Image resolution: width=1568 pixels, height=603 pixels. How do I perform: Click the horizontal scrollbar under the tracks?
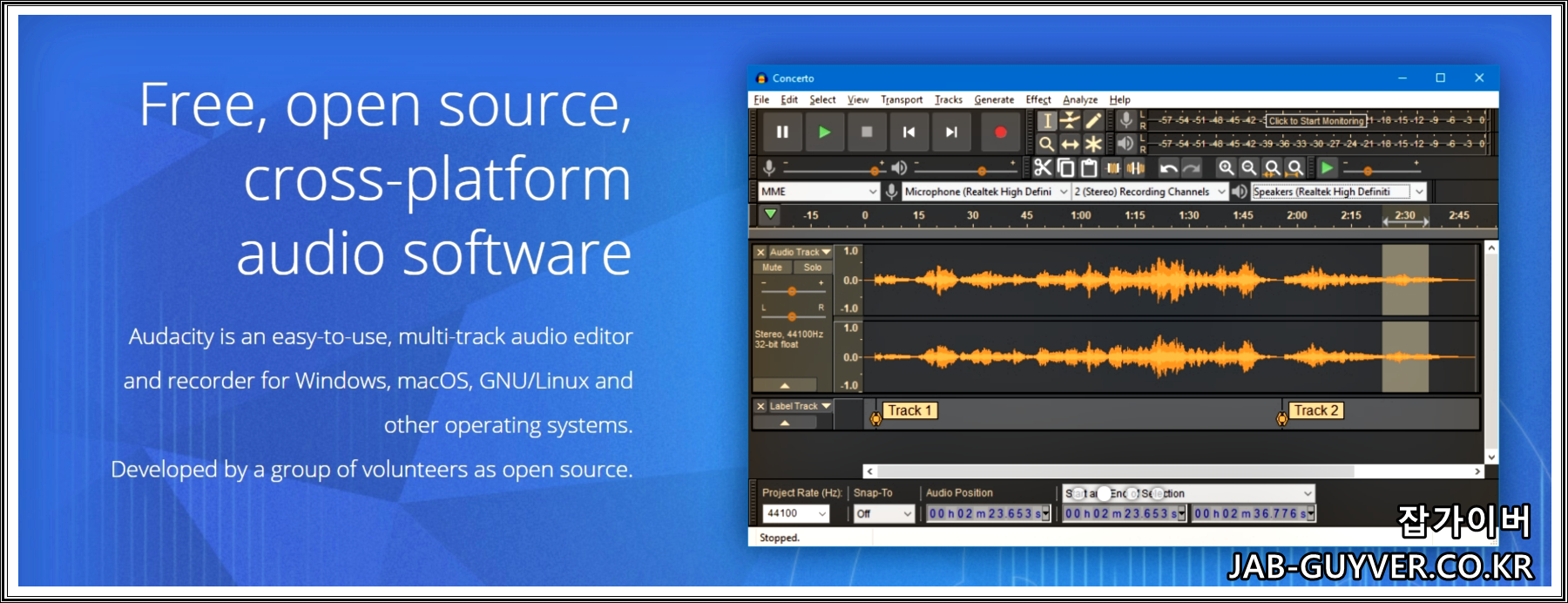(x=1174, y=471)
